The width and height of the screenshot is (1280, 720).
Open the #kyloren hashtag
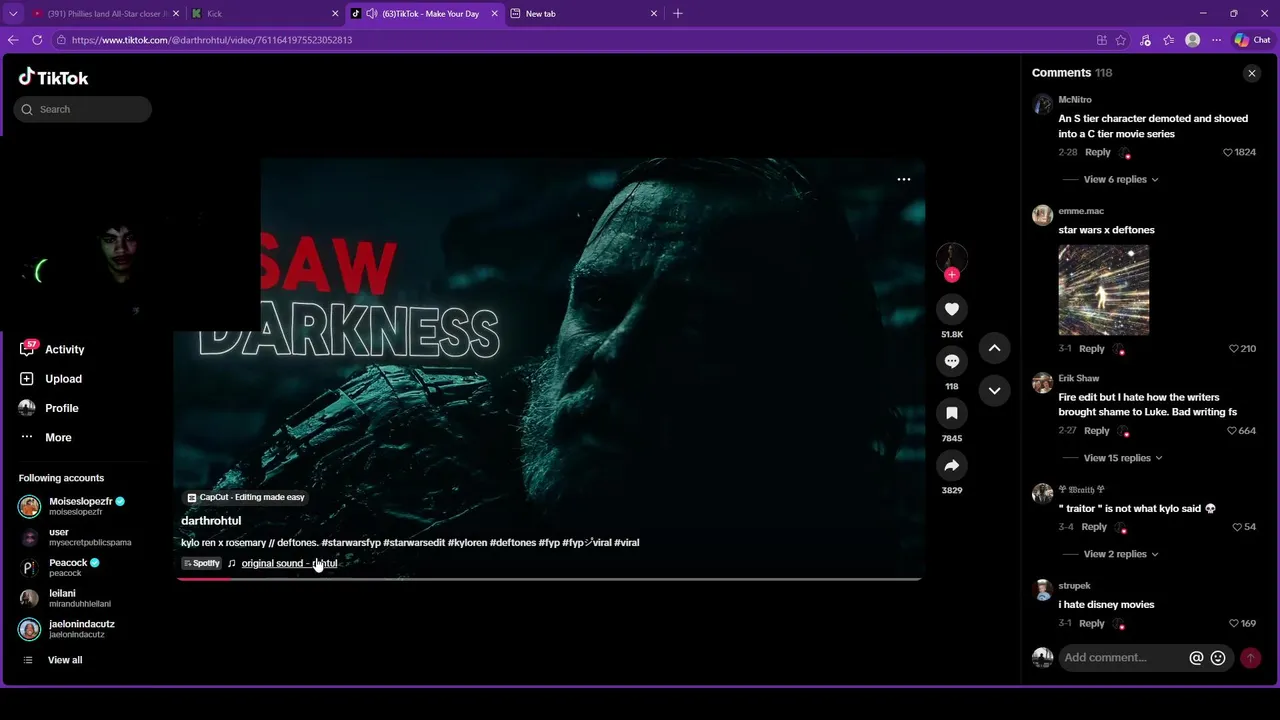(x=467, y=542)
